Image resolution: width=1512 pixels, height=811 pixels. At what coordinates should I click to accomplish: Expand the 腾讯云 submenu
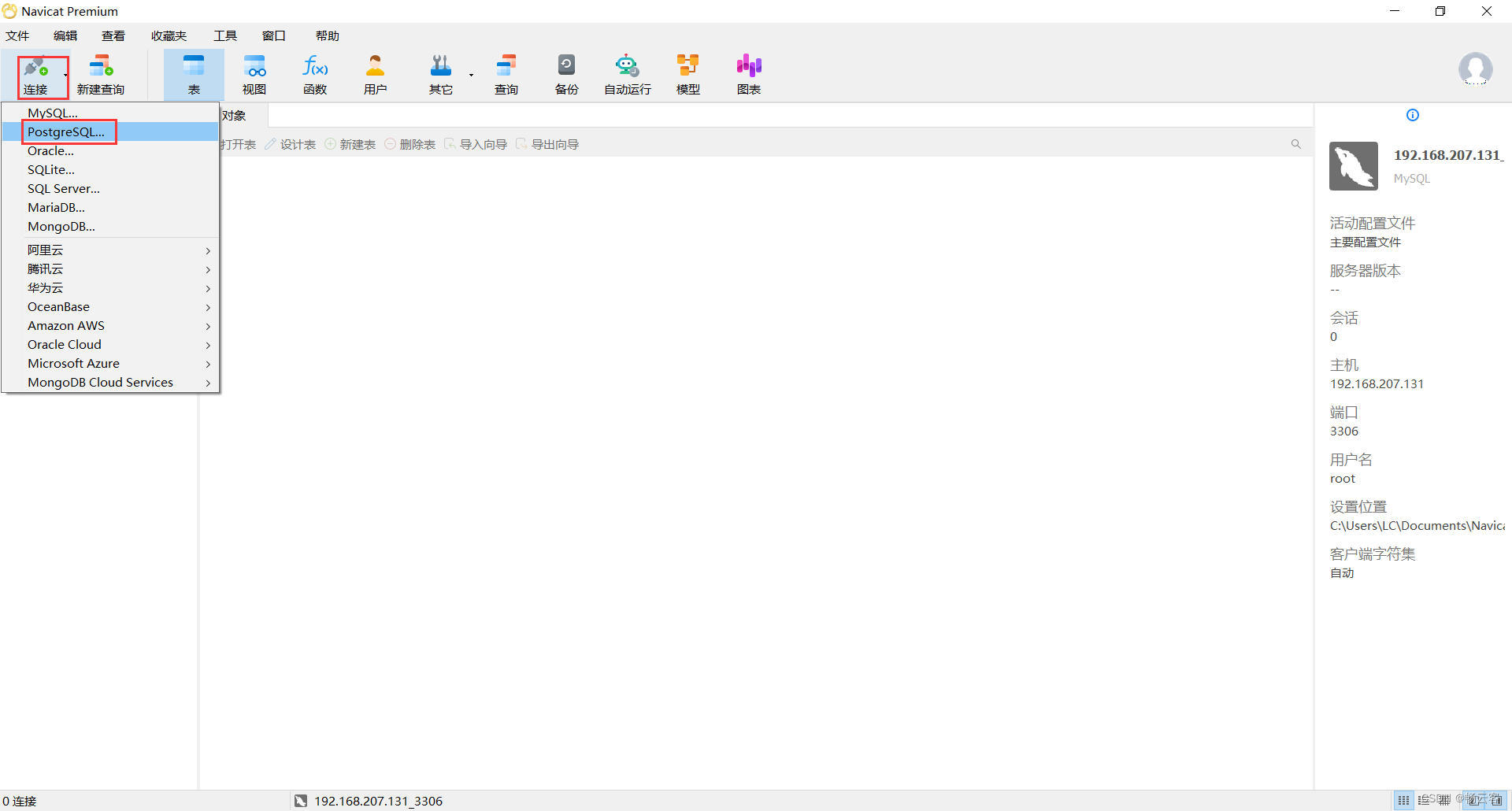click(x=110, y=268)
